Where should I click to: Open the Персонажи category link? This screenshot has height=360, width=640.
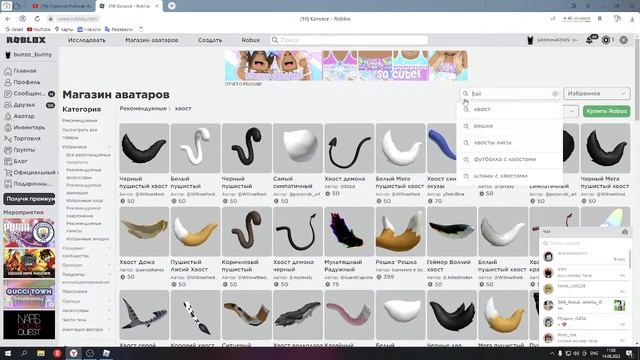[x=75, y=292]
